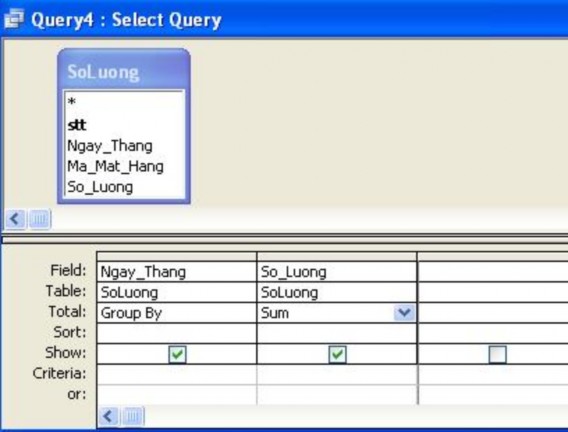Screen dimensions: 568x432
Task: Click Criteria cell under Ngay_Thang column
Action: coord(177,374)
